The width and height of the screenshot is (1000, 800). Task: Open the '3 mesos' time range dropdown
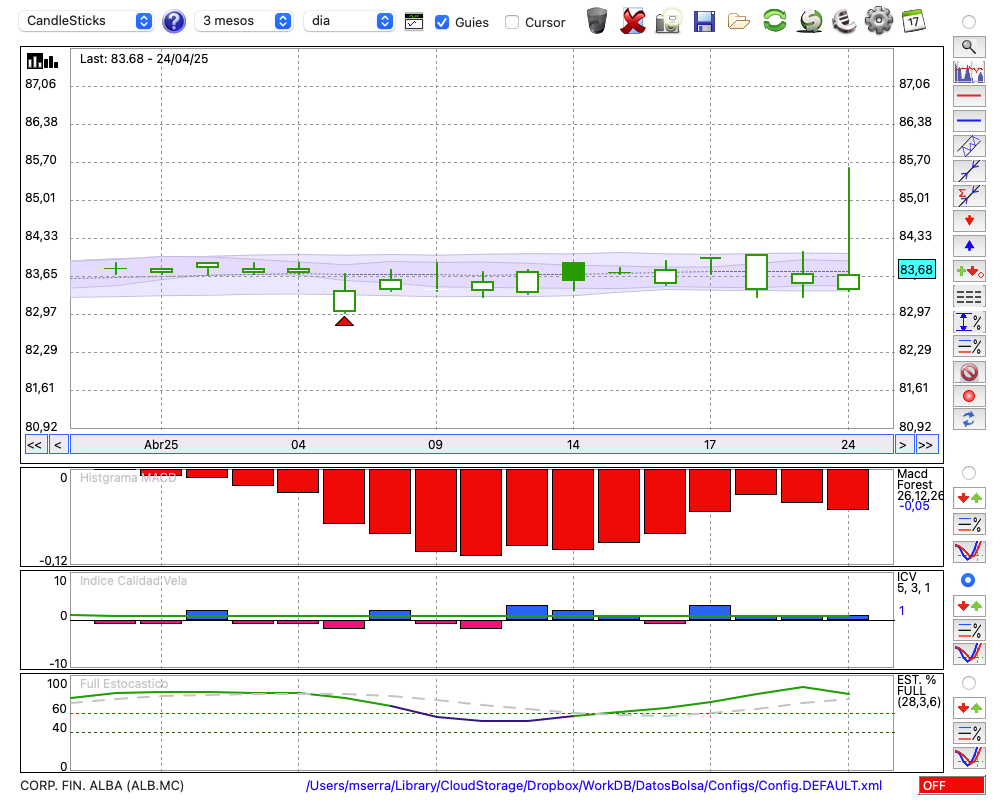coord(243,21)
